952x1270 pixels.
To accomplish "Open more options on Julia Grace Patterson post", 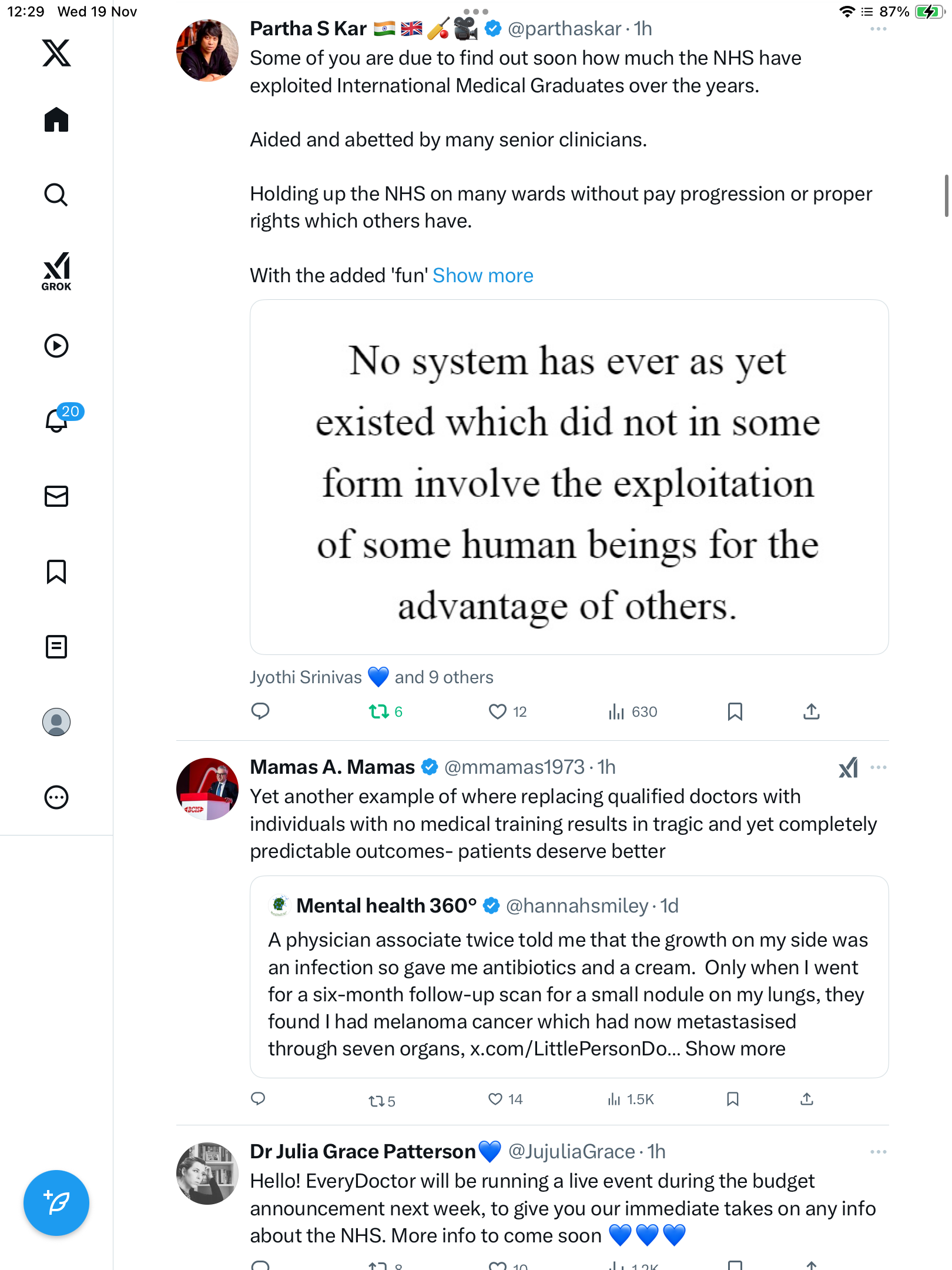I will click(x=878, y=1152).
